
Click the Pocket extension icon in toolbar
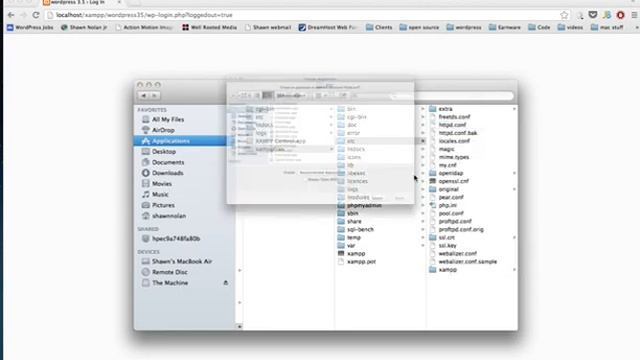[x=593, y=15]
